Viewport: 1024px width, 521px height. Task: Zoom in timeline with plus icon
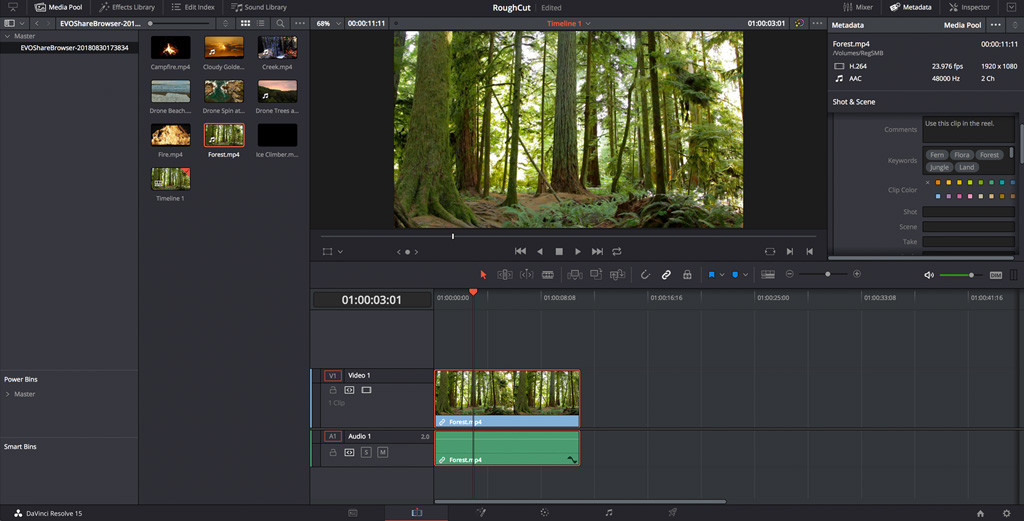pos(857,274)
